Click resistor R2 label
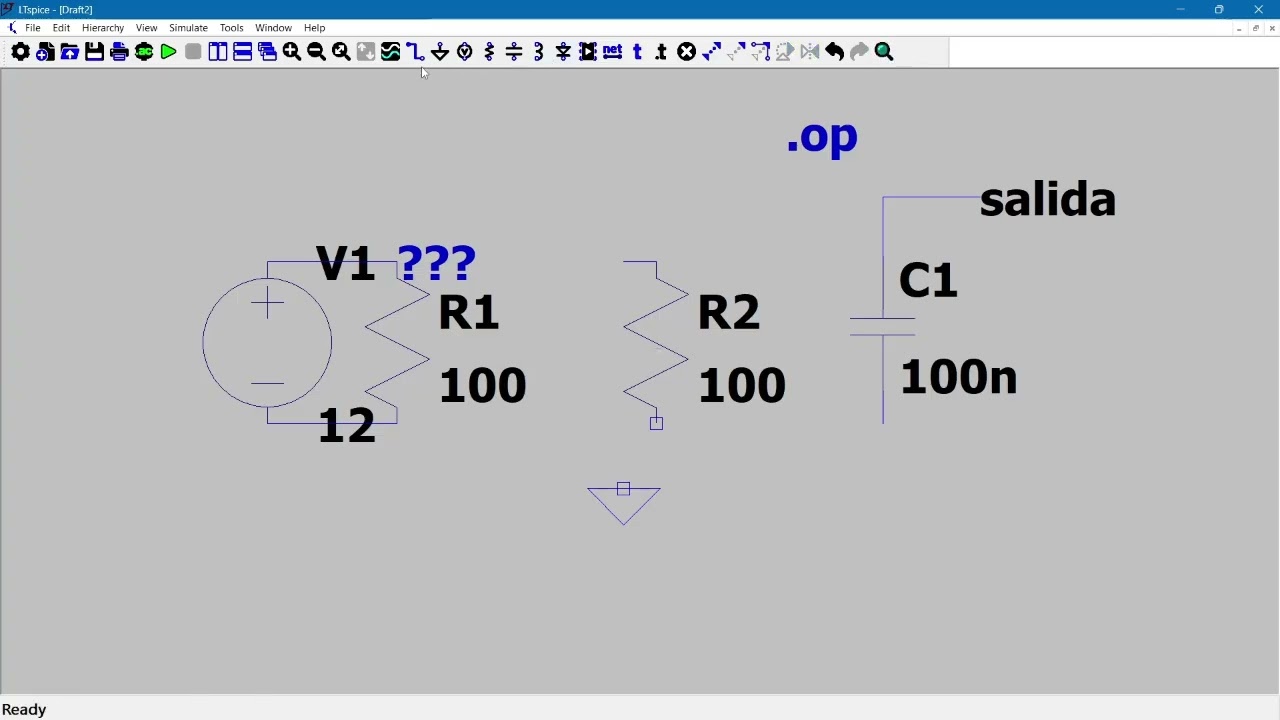The height and width of the screenshot is (720, 1280). [729, 313]
